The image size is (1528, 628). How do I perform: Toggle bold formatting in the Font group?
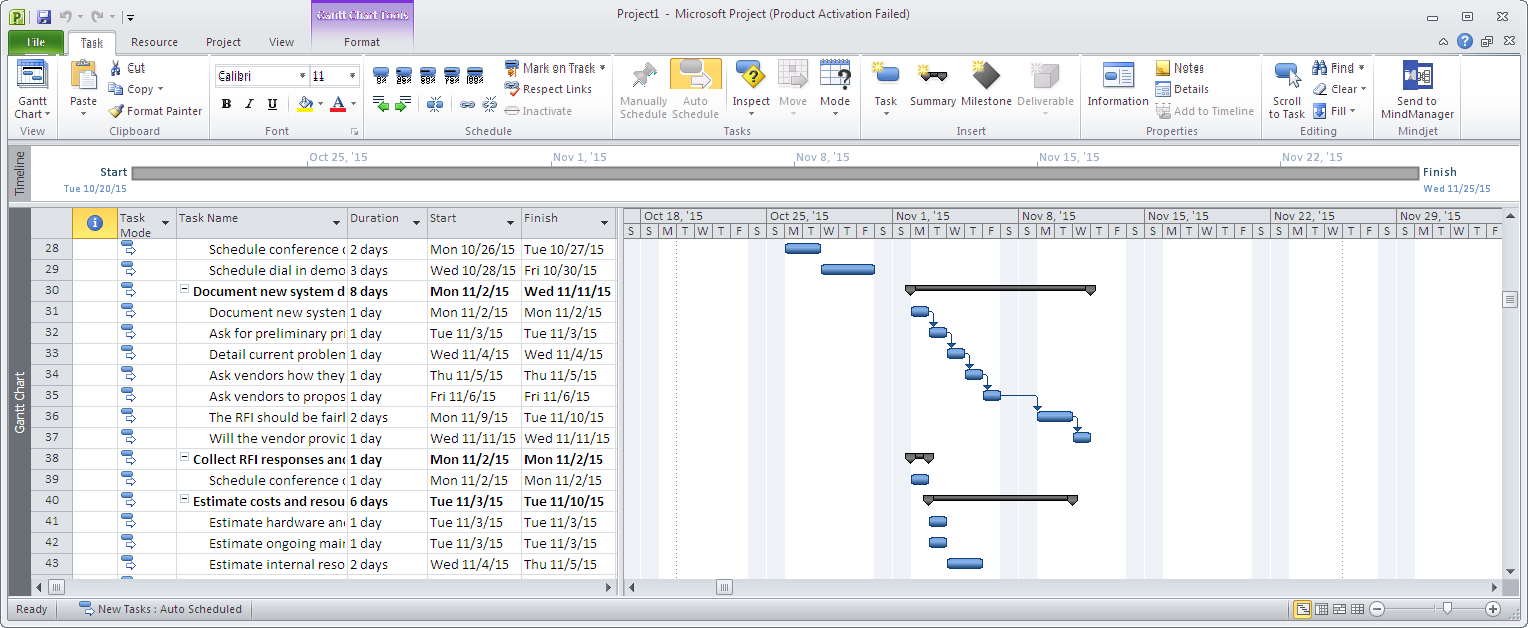(x=225, y=104)
